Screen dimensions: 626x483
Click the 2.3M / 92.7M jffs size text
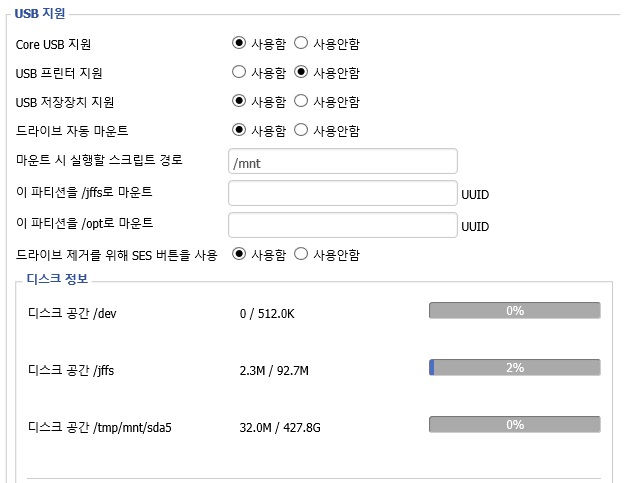(274, 371)
